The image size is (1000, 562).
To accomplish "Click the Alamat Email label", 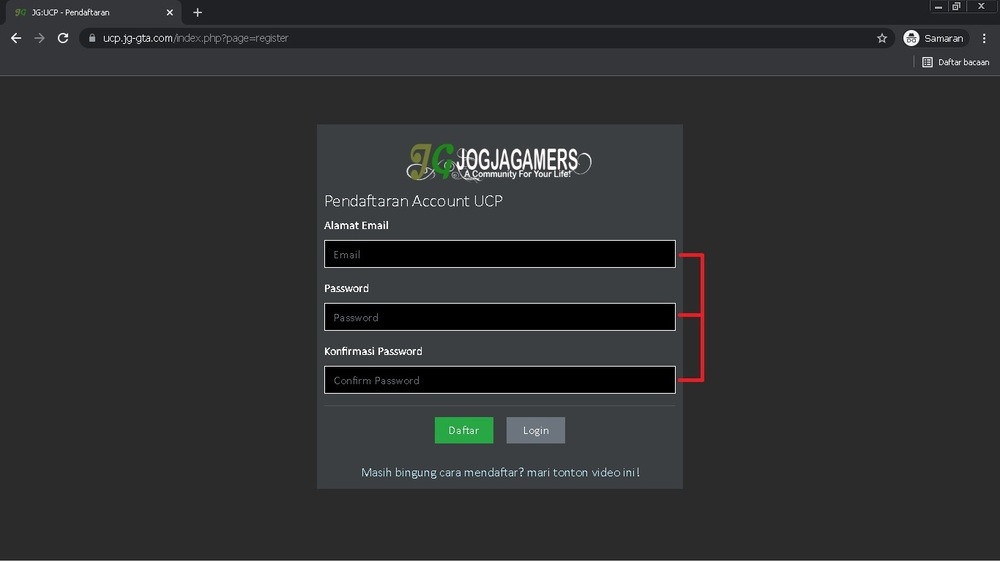I will (x=356, y=225).
